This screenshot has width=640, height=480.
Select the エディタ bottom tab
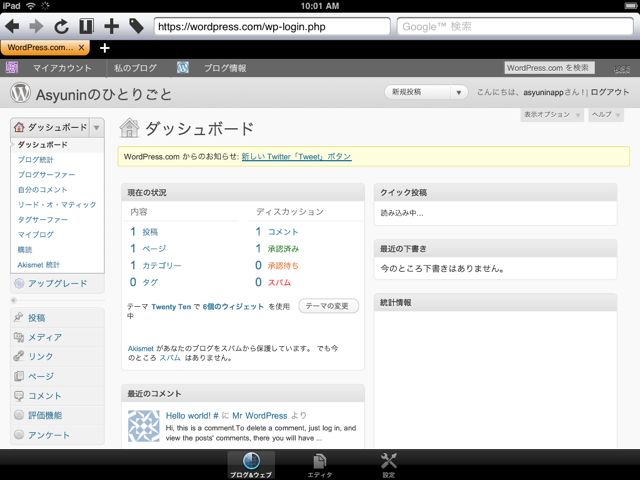320,465
